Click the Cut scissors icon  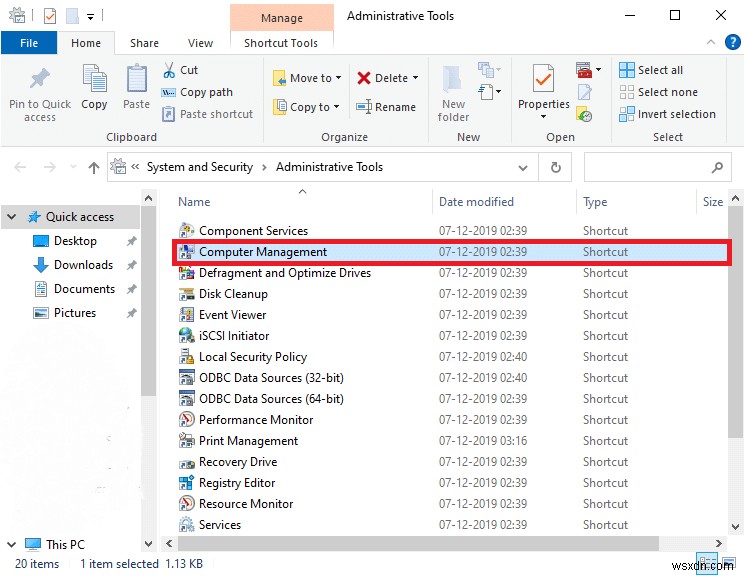click(x=169, y=70)
